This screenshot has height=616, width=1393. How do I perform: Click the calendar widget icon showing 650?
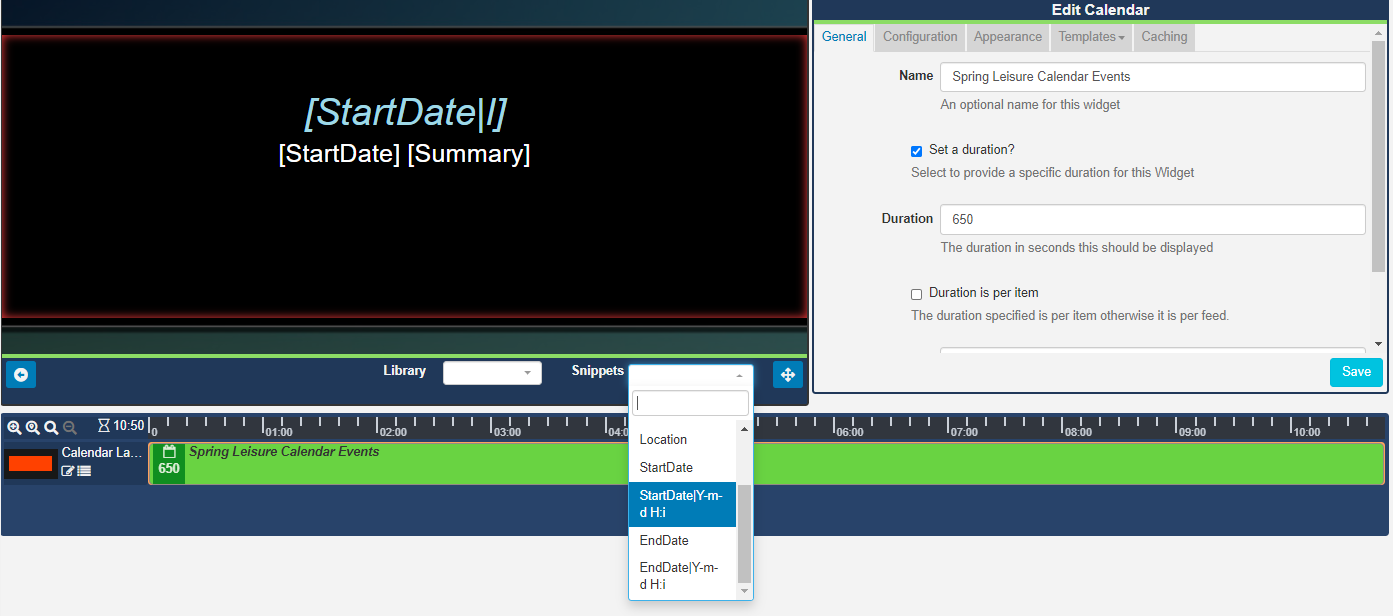pyautogui.click(x=169, y=462)
